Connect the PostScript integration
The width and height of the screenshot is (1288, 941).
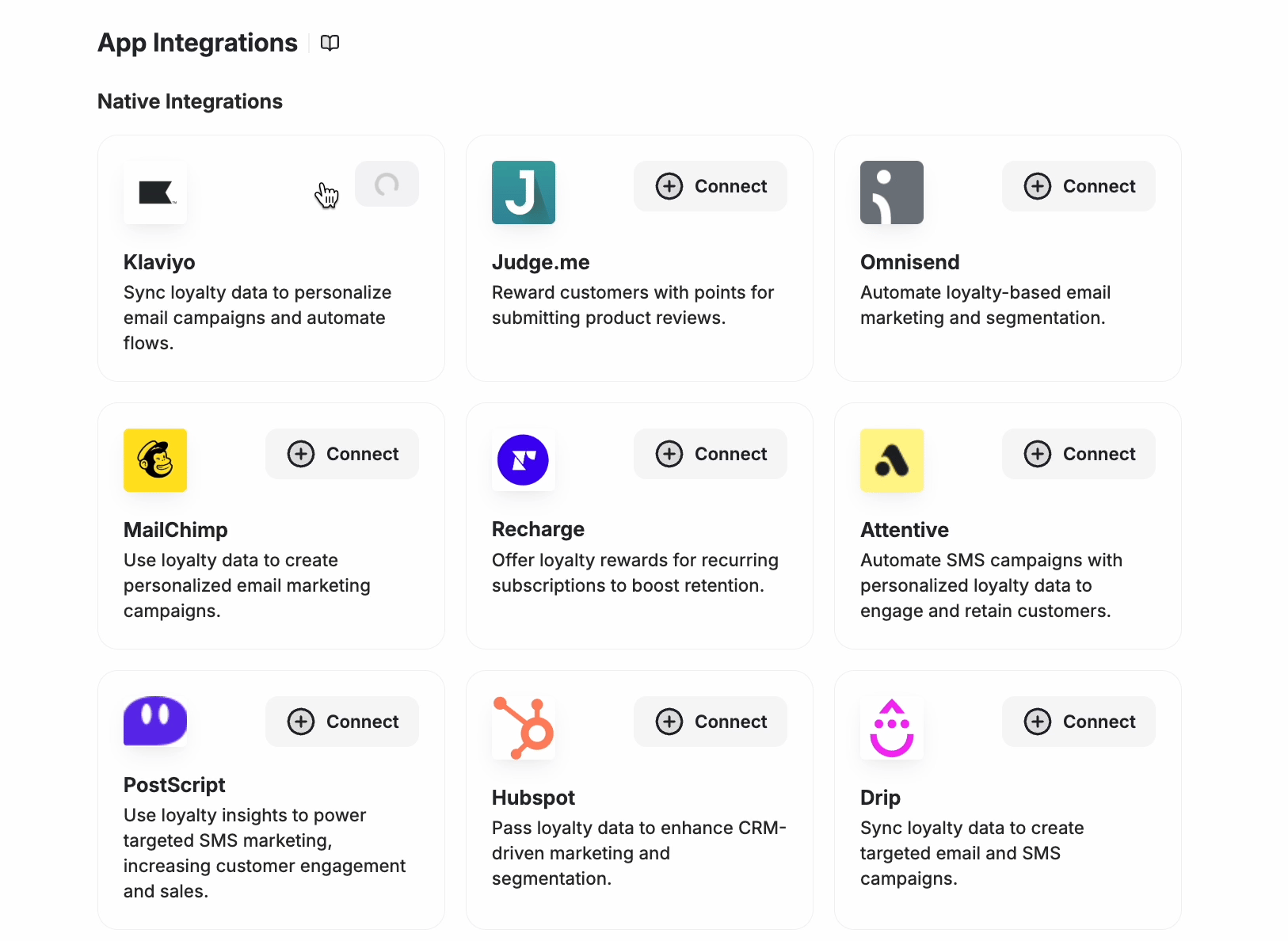click(x=342, y=722)
